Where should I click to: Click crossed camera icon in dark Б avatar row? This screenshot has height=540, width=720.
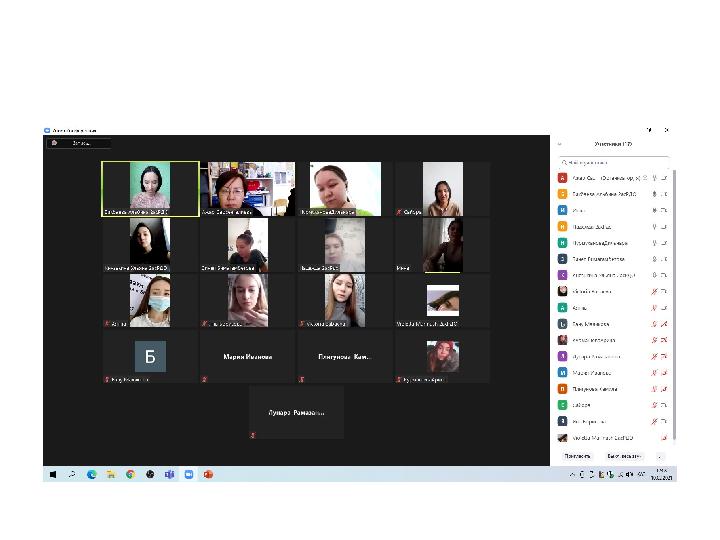coord(664,324)
